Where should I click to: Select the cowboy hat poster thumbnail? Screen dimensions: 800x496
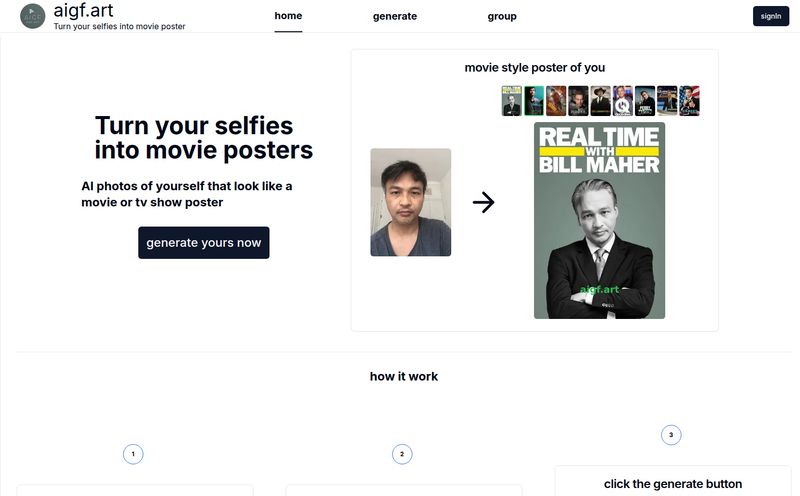[600, 101]
